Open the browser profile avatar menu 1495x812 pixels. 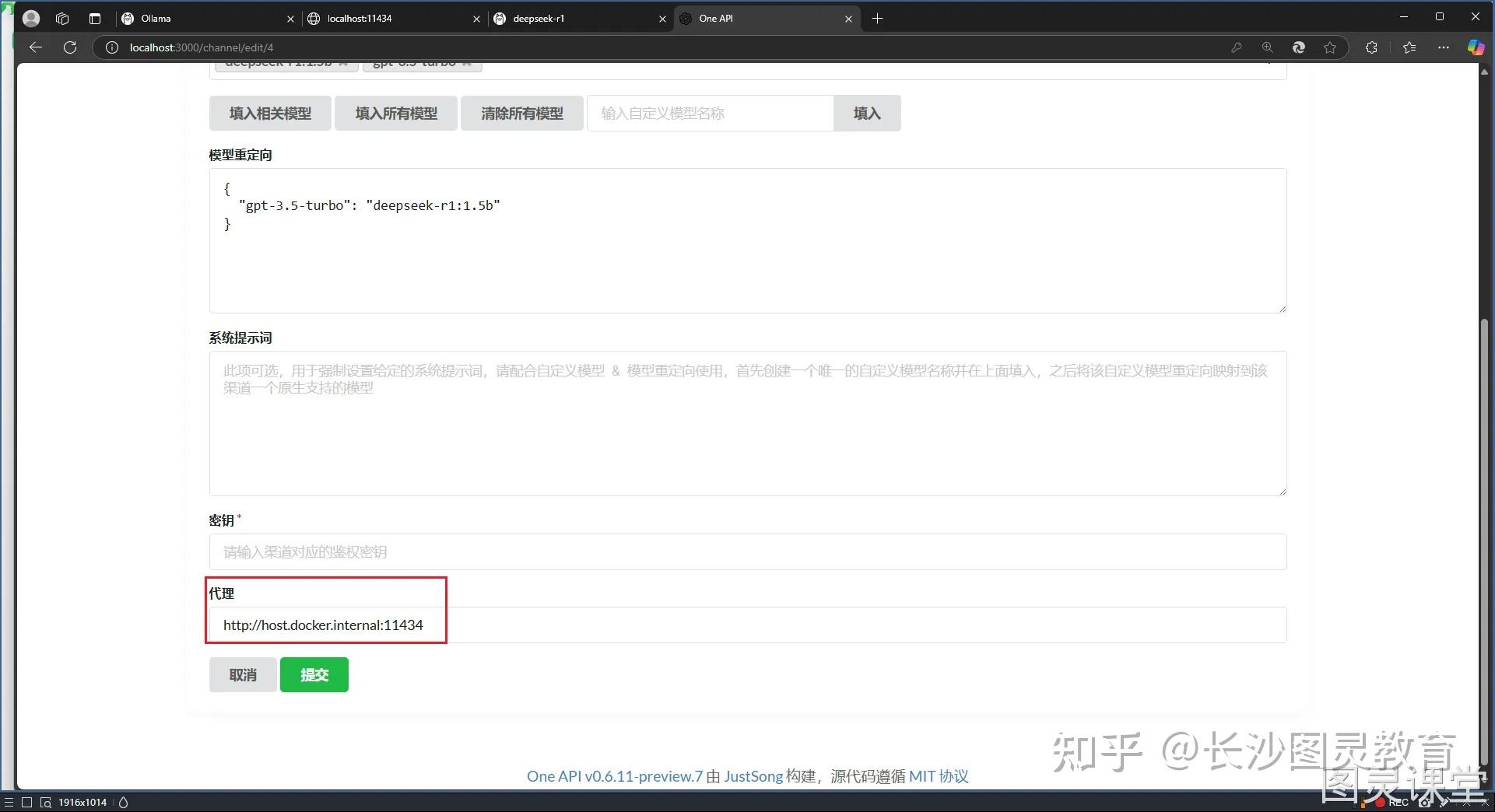31,18
